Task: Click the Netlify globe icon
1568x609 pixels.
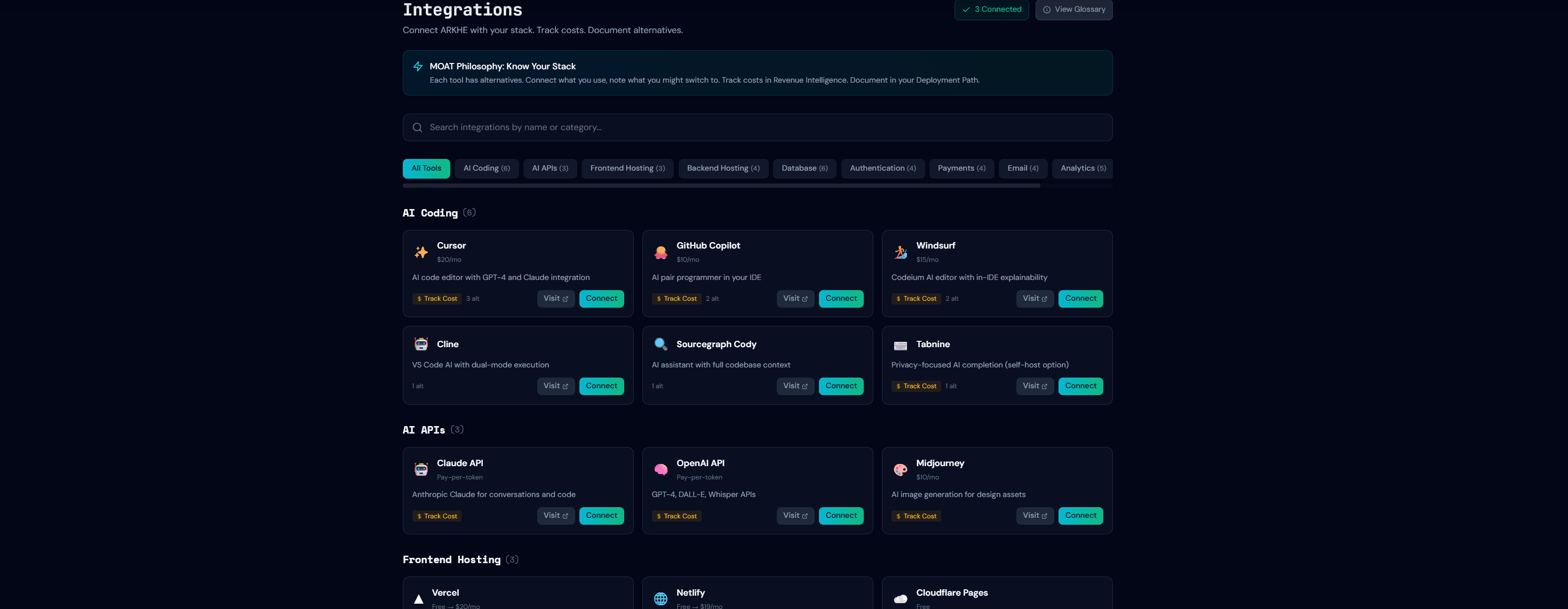Action: click(660, 599)
